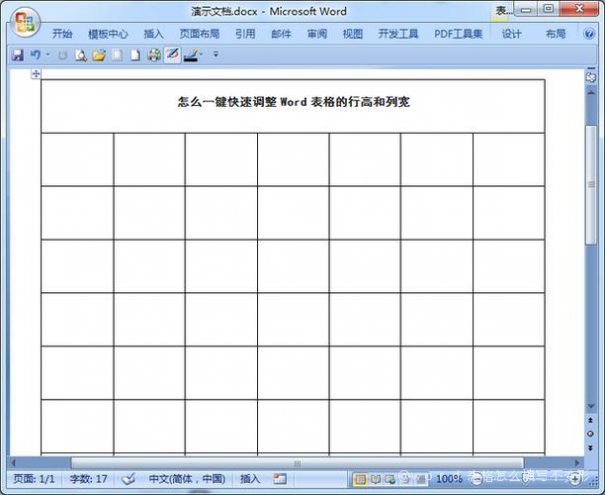Viewport: 605px width, 495px height.
Task: Open the pen color dropdown arrow
Action: point(201,55)
